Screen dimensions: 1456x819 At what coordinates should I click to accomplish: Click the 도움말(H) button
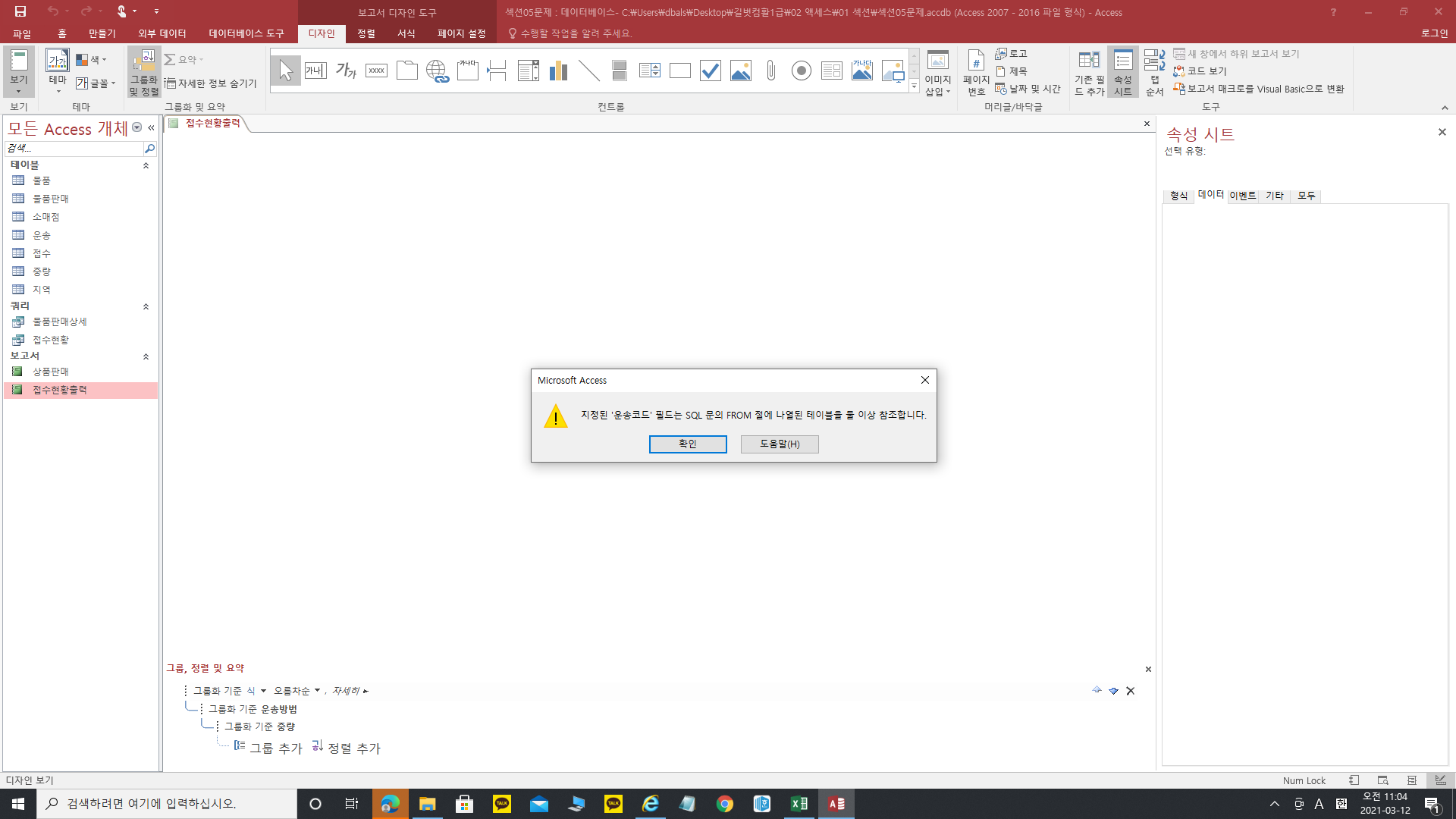pos(779,444)
